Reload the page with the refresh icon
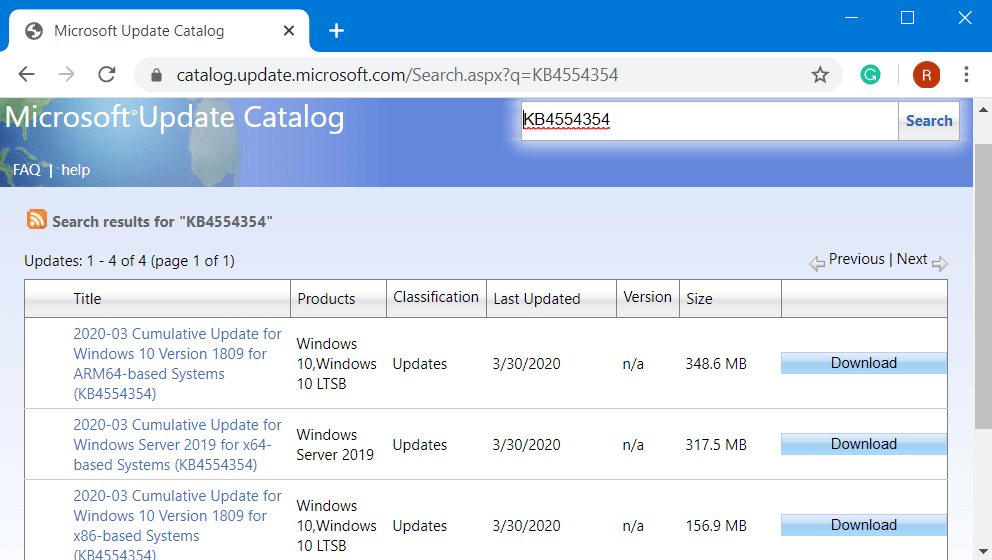Screen dimensions: 992x560 point(107,75)
